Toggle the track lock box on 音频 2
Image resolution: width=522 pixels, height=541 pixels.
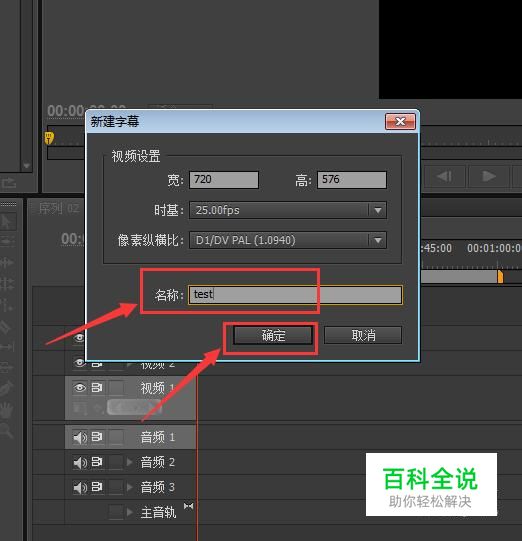pos(116,462)
